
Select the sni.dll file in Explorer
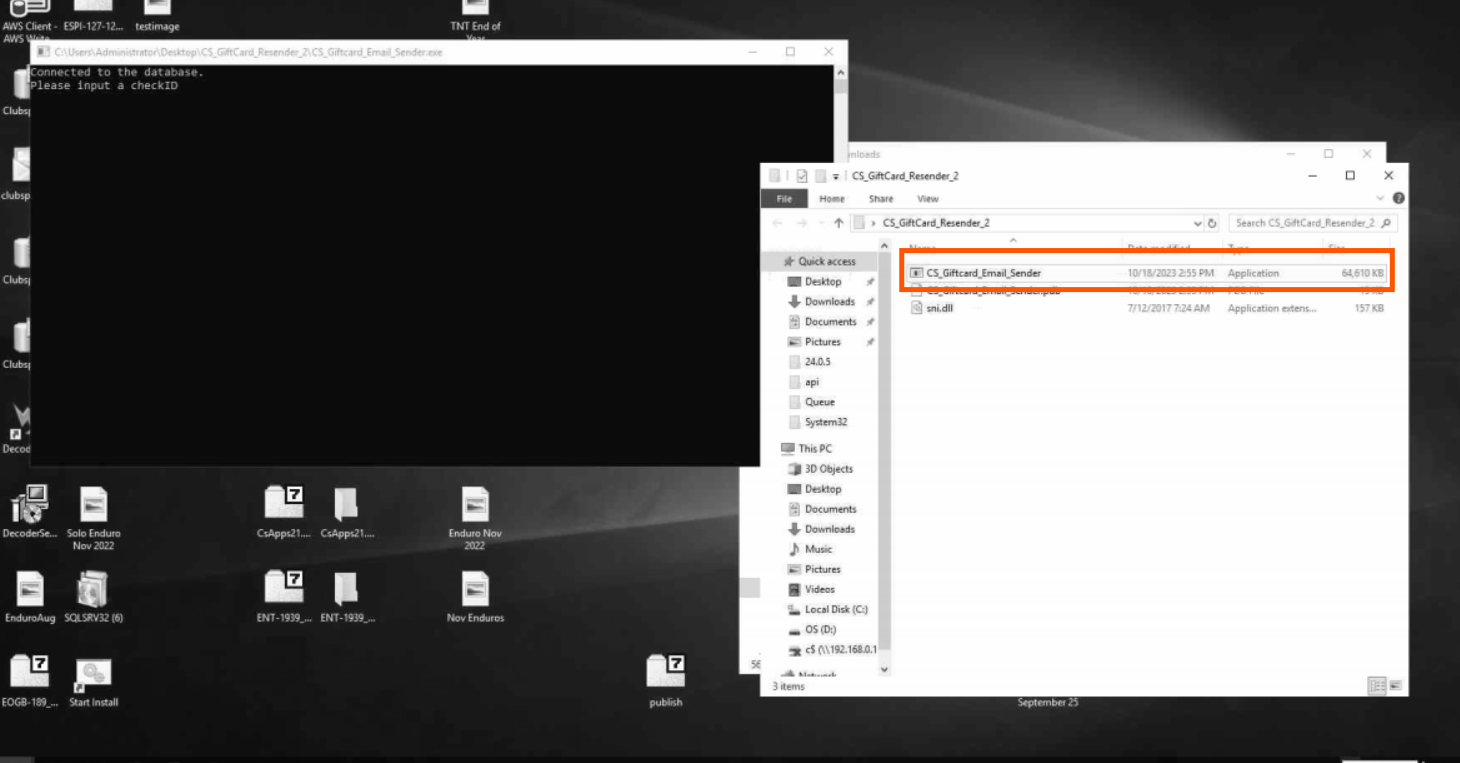pos(939,309)
